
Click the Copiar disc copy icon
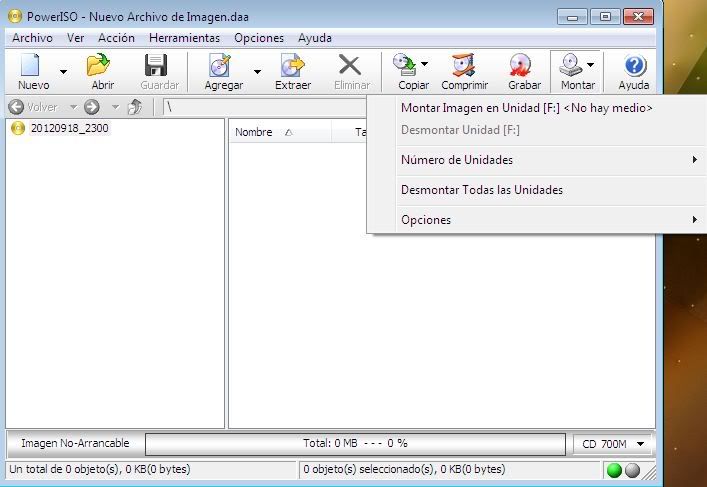pyautogui.click(x=404, y=64)
